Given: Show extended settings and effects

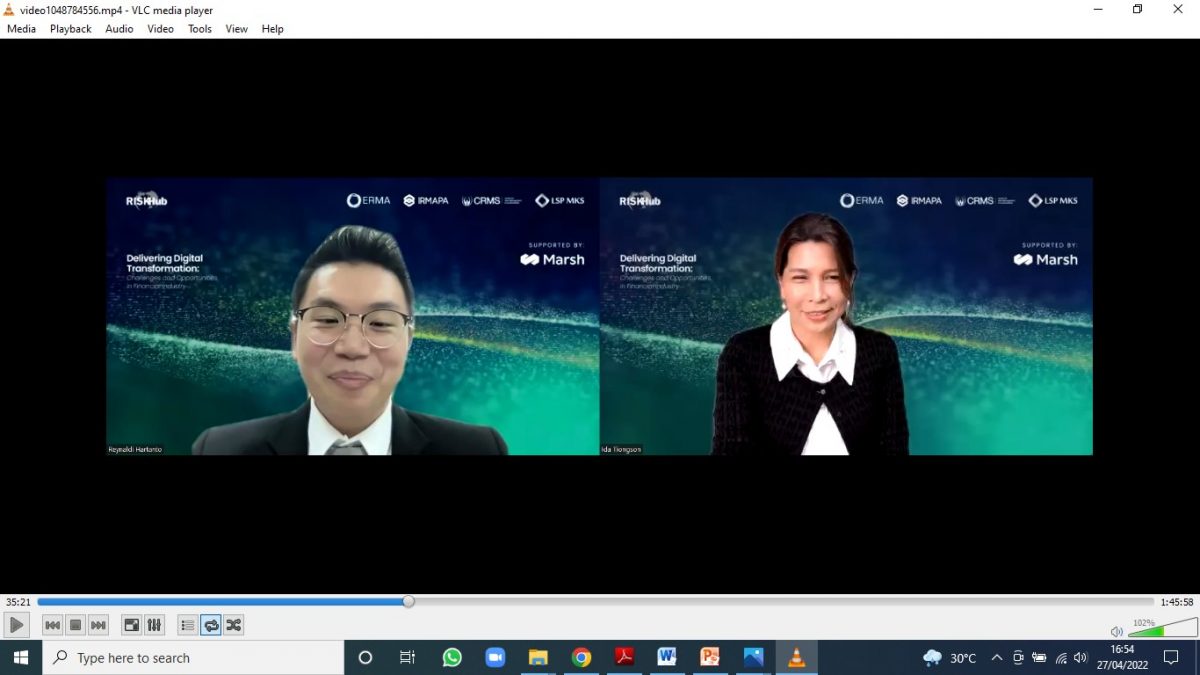Looking at the screenshot, I should point(154,625).
